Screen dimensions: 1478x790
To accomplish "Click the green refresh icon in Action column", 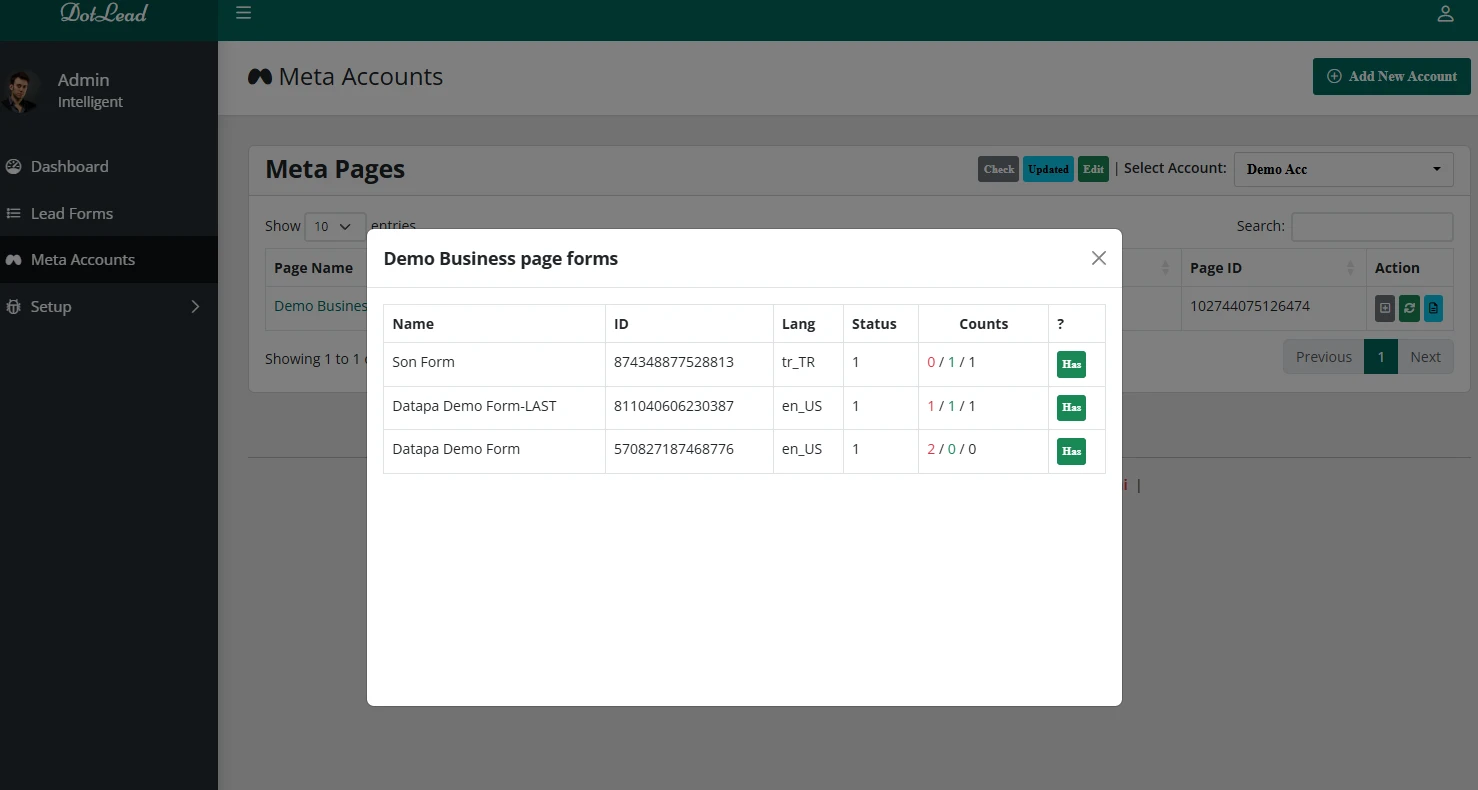I will [x=1409, y=308].
